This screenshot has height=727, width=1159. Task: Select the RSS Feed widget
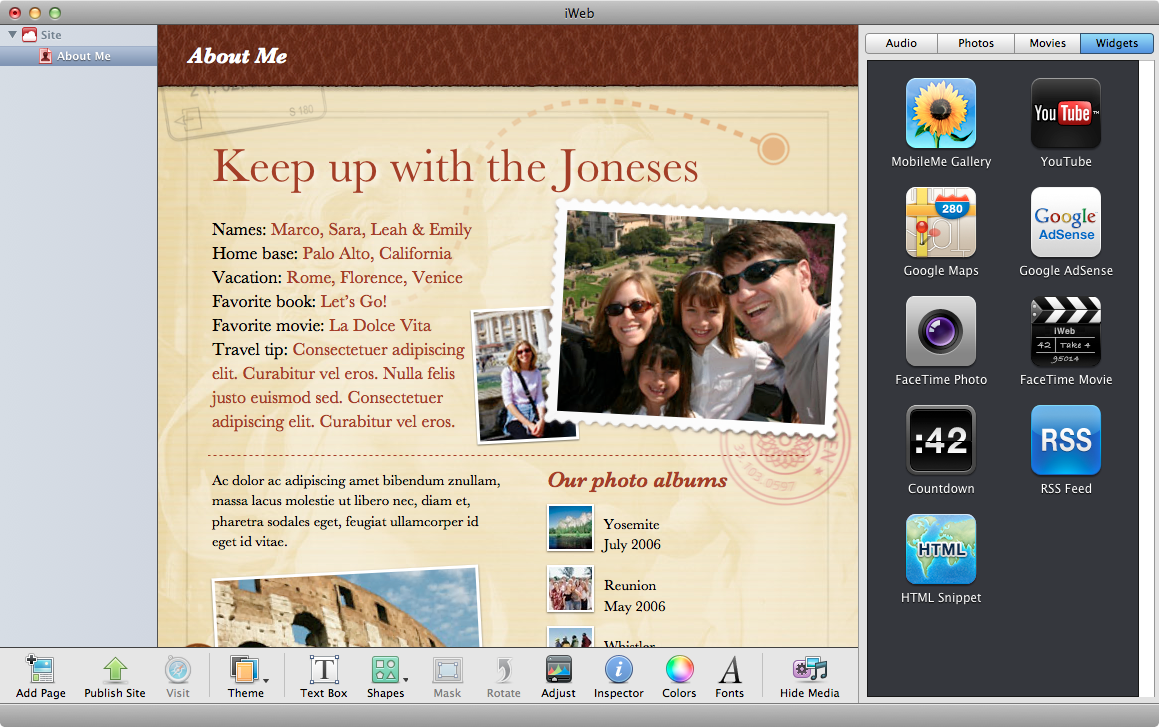click(1066, 440)
